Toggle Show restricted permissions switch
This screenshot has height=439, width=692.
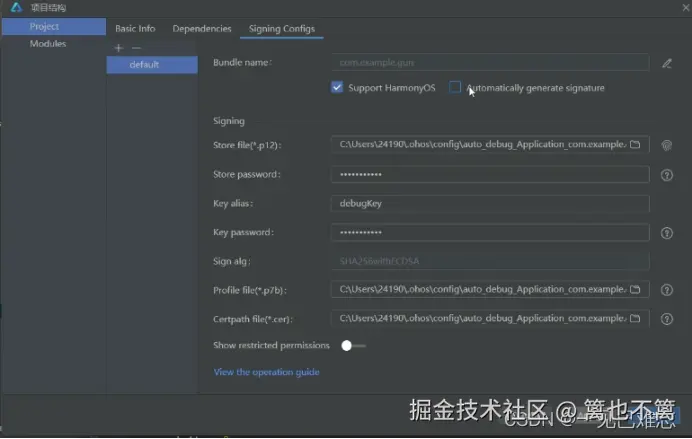(x=353, y=345)
